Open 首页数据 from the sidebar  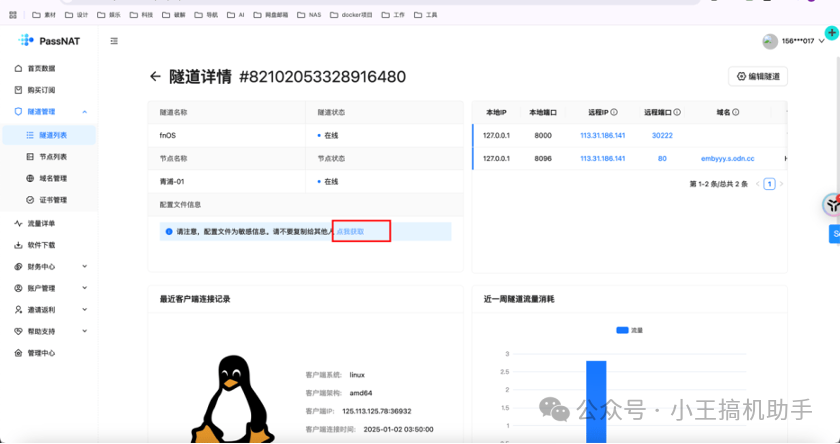41,68
